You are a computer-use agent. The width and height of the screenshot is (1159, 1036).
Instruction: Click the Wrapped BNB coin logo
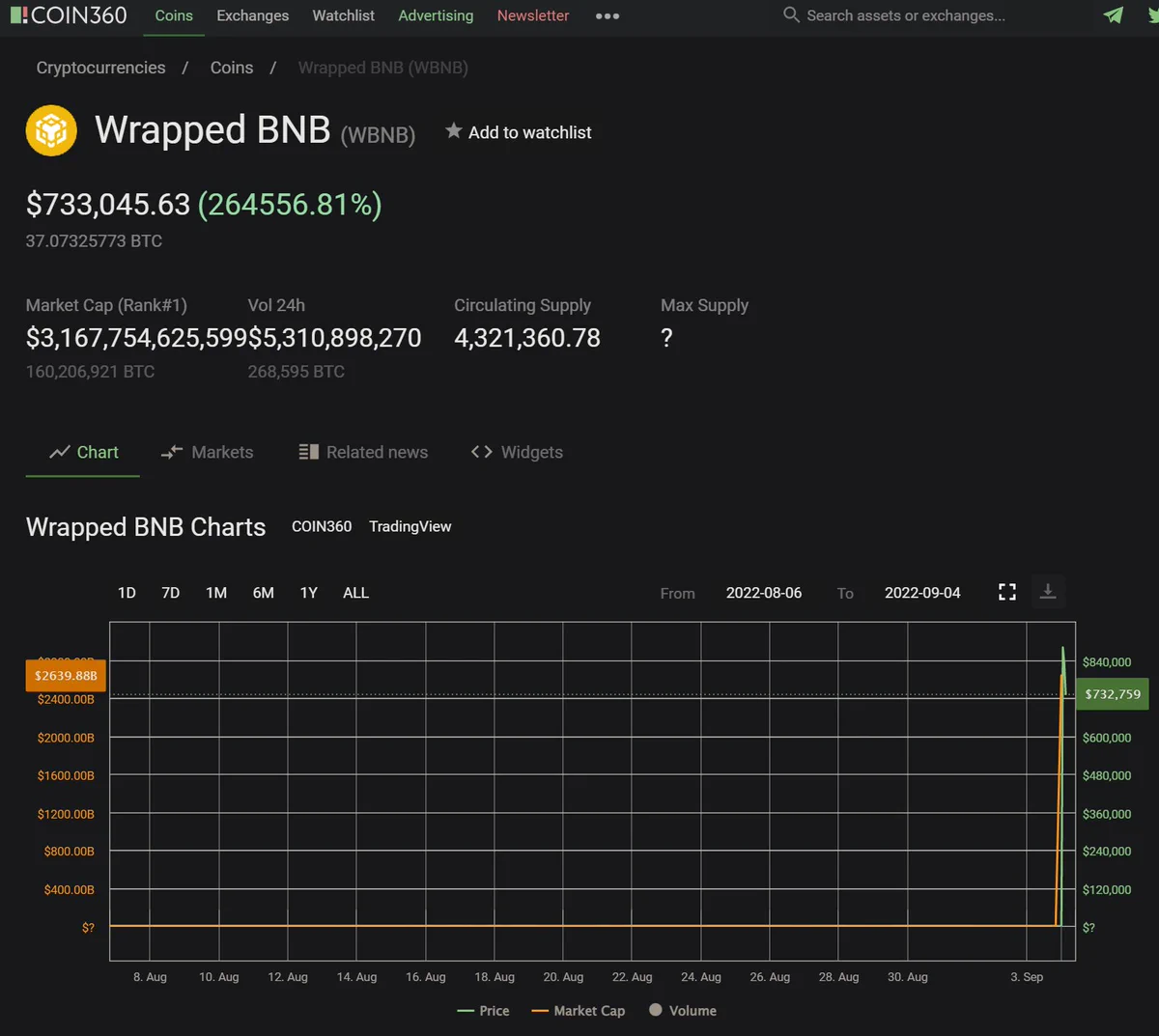click(x=51, y=130)
